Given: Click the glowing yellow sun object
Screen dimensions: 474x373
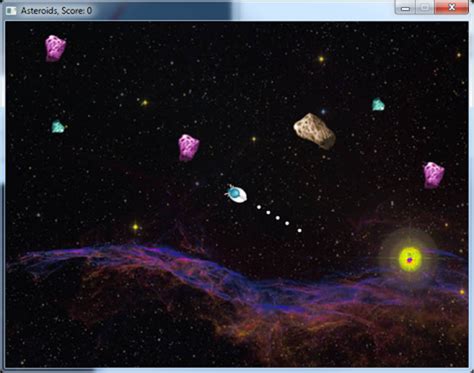Looking at the screenshot, I should (x=410, y=259).
